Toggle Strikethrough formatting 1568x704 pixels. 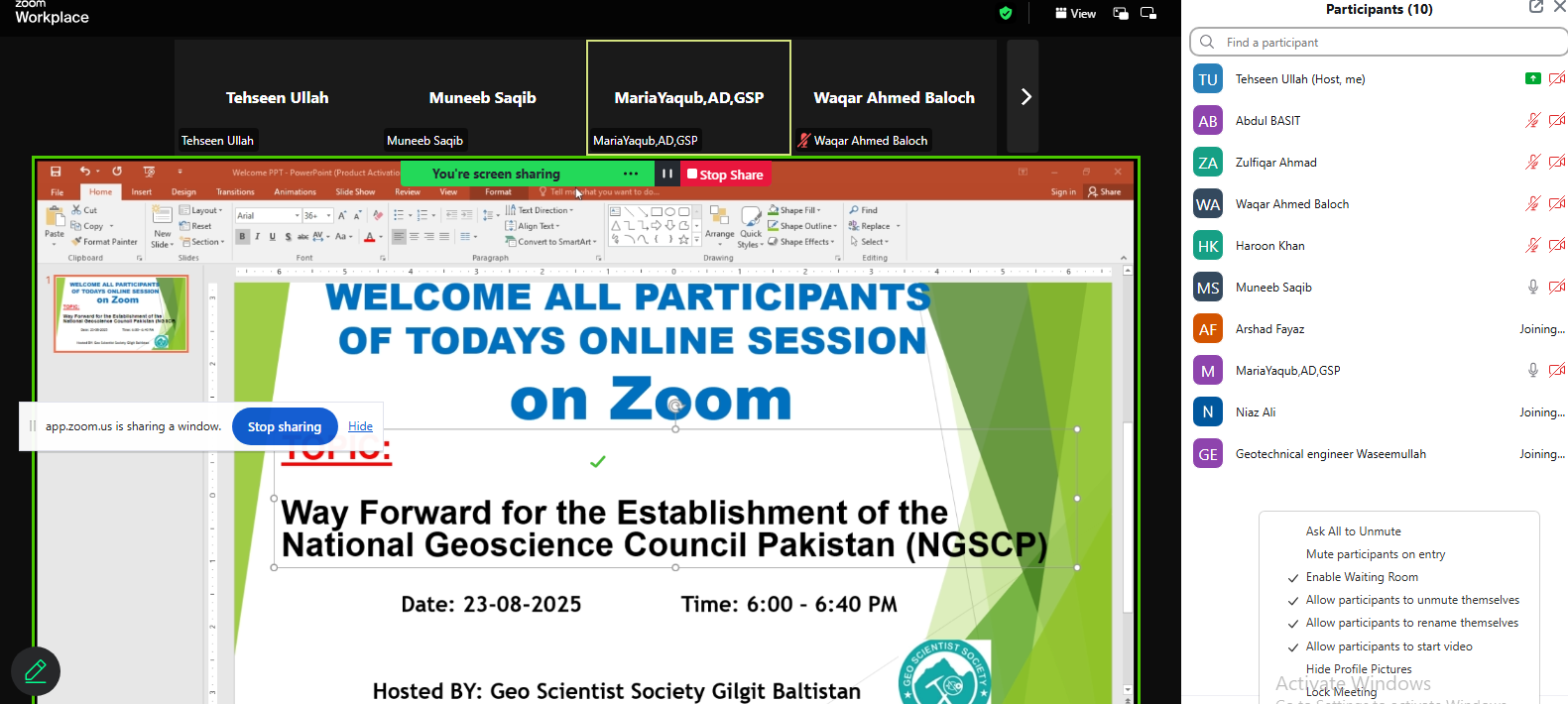(303, 237)
